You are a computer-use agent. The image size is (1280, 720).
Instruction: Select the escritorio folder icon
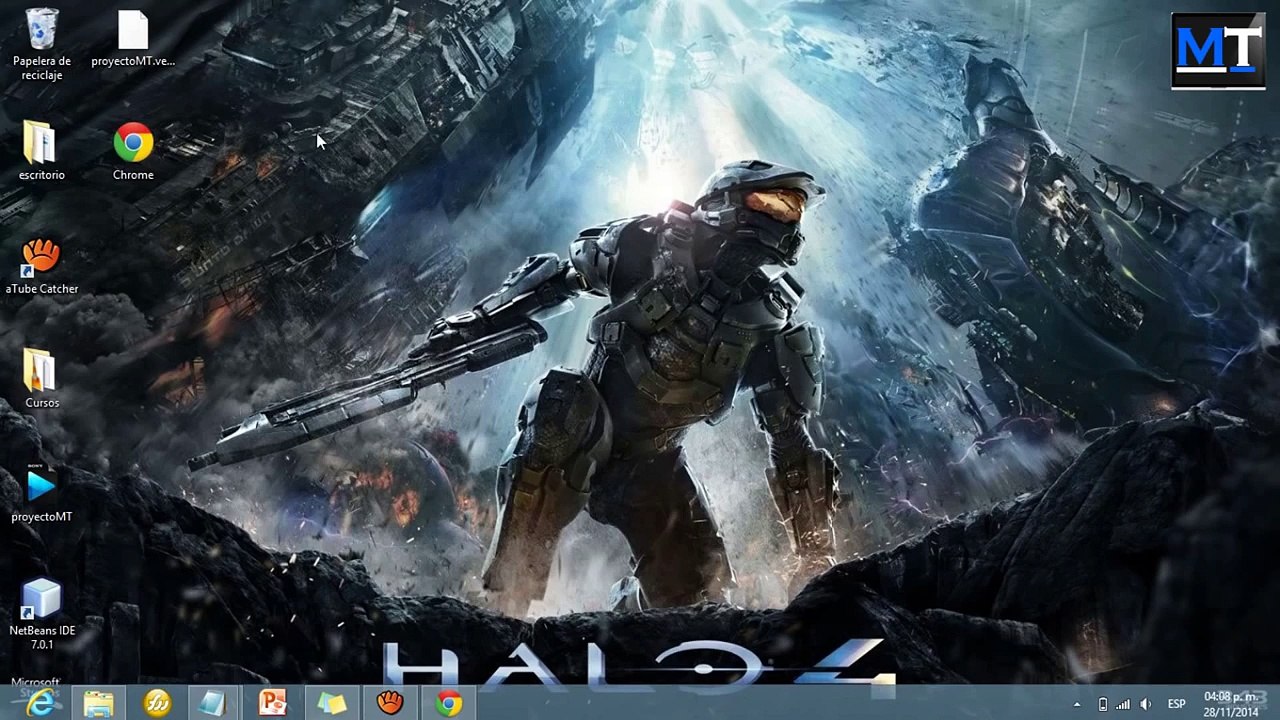pos(42,152)
